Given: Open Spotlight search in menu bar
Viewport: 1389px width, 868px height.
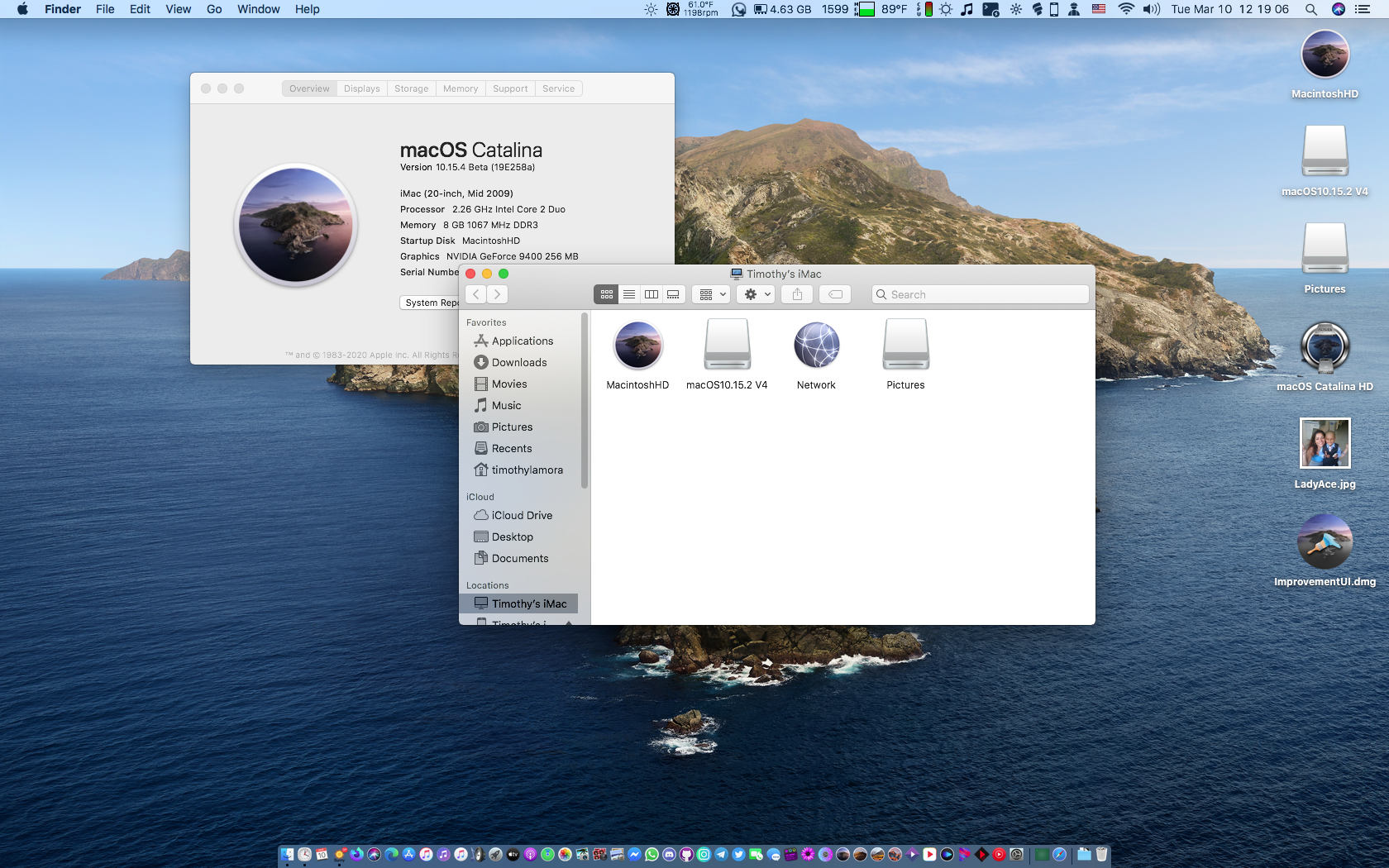Looking at the screenshot, I should click(x=1310, y=9).
